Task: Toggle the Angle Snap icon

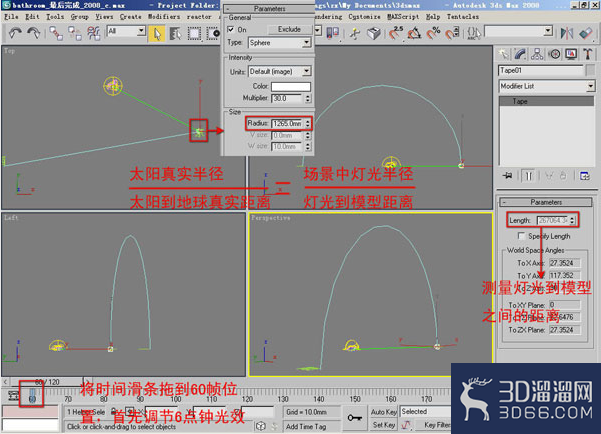Action: 414,33
